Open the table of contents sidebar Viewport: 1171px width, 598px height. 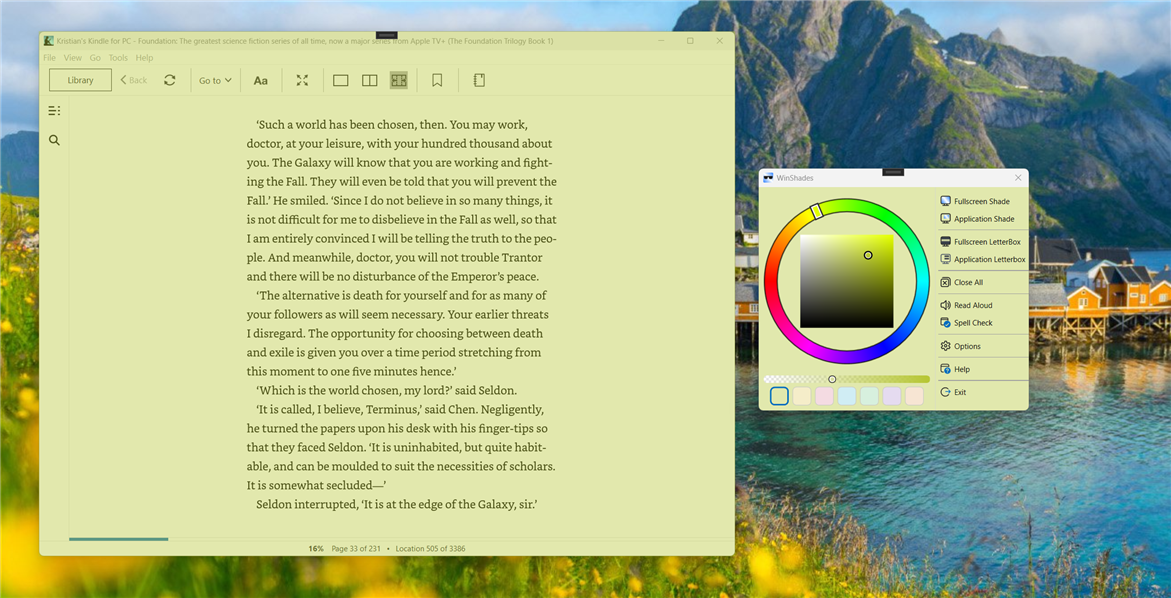(x=54, y=110)
